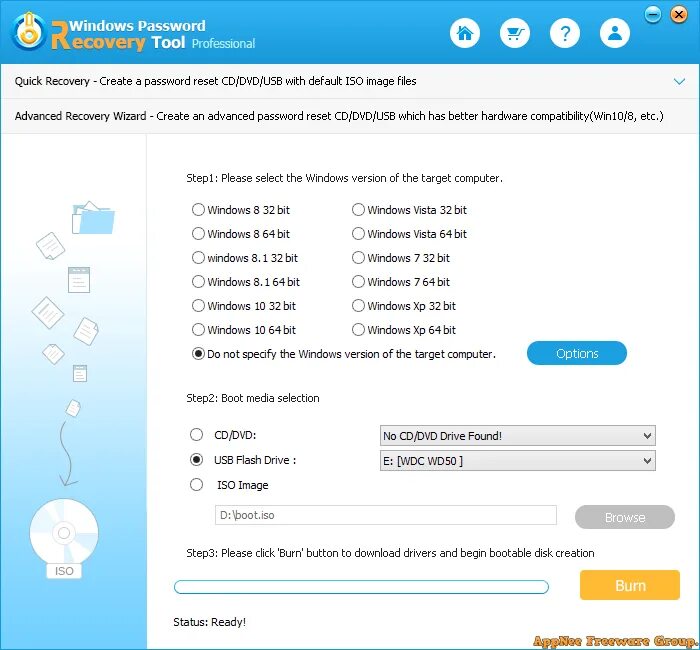Select Windows Xp 32 bit
Image resolution: width=700 pixels, height=650 pixels.
click(x=404, y=306)
